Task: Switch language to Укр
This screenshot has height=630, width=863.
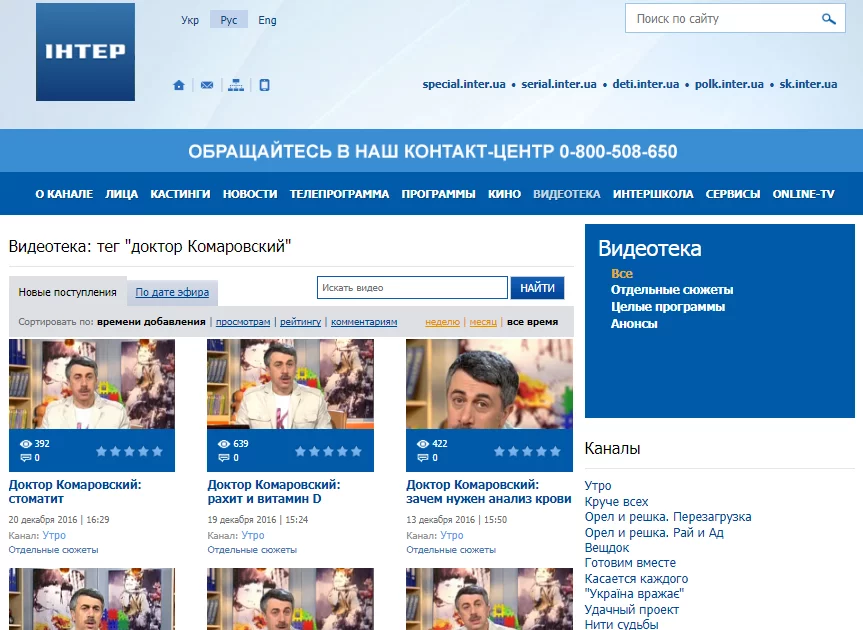Action: pyautogui.click(x=190, y=20)
